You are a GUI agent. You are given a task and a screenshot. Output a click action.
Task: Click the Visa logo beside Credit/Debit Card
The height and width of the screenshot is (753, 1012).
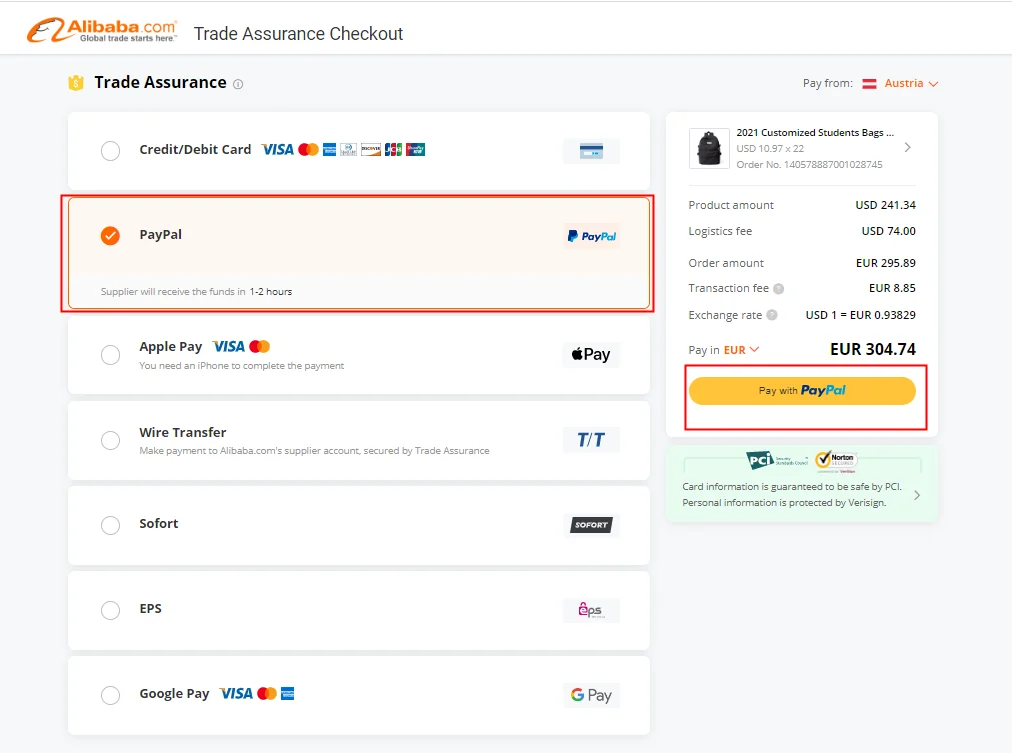click(x=278, y=150)
